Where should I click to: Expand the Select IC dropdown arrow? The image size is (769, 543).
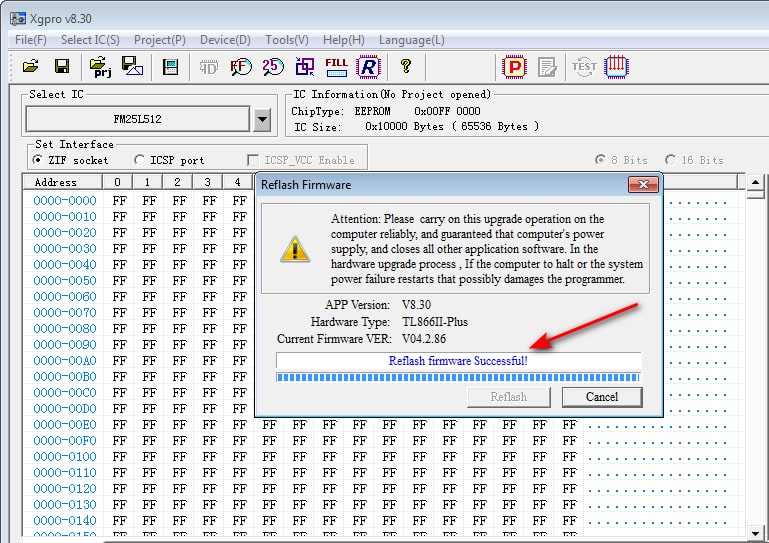[262, 120]
